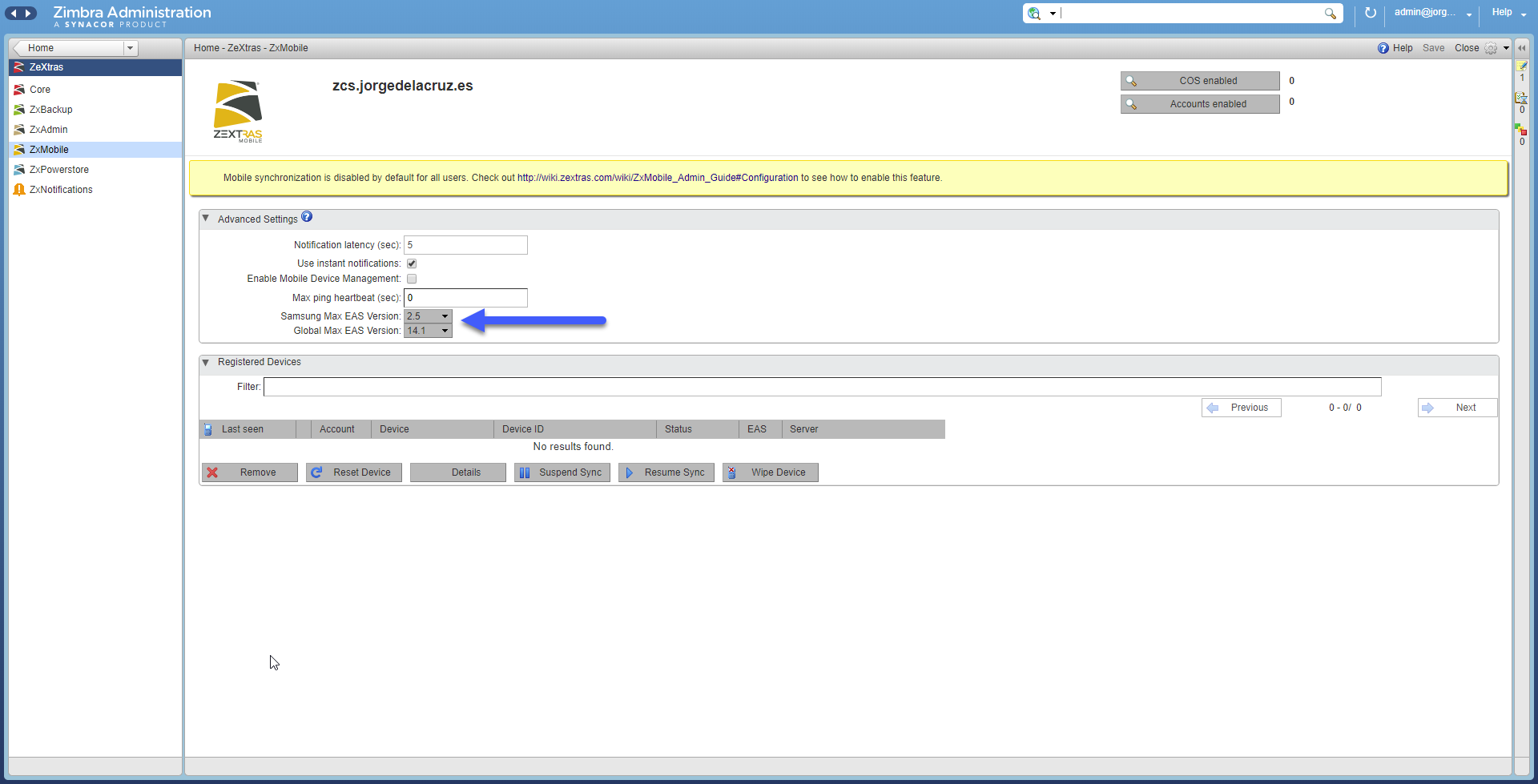The height and width of the screenshot is (784, 1538).
Task: Sort by the Device column header
Action: tap(433, 429)
